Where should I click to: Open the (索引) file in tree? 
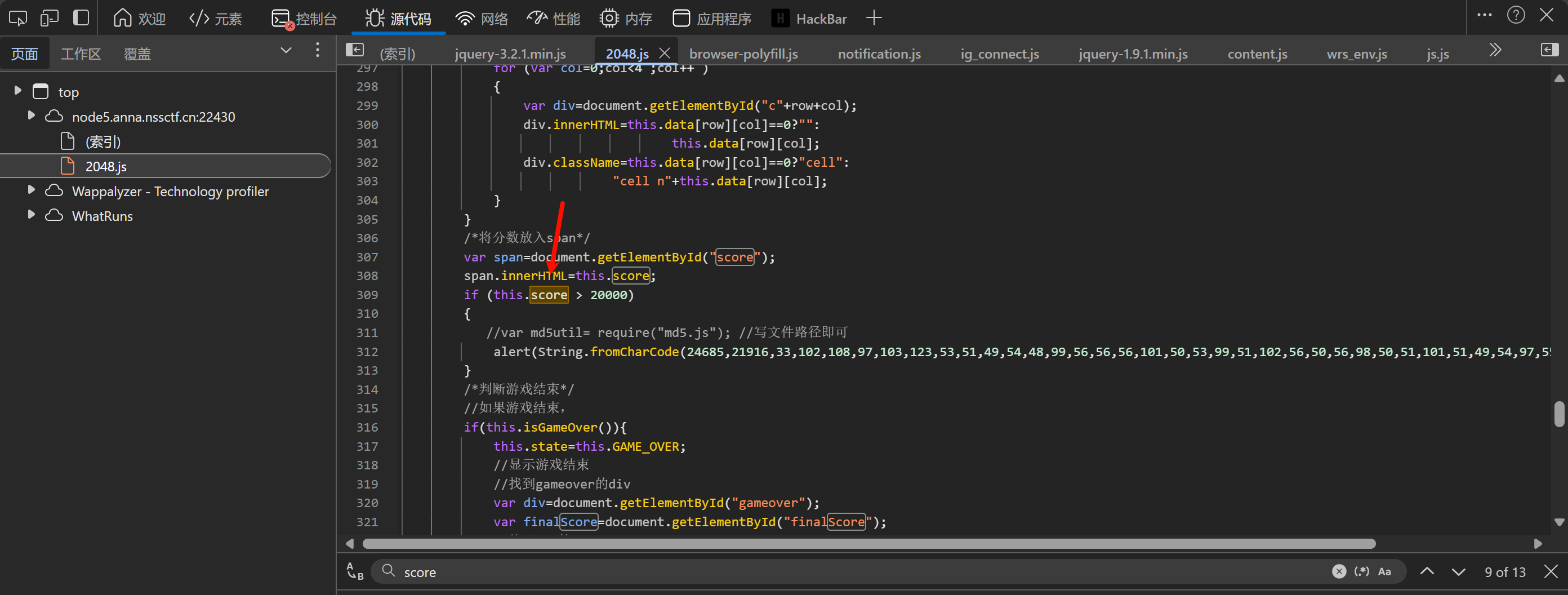pos(103,142)
